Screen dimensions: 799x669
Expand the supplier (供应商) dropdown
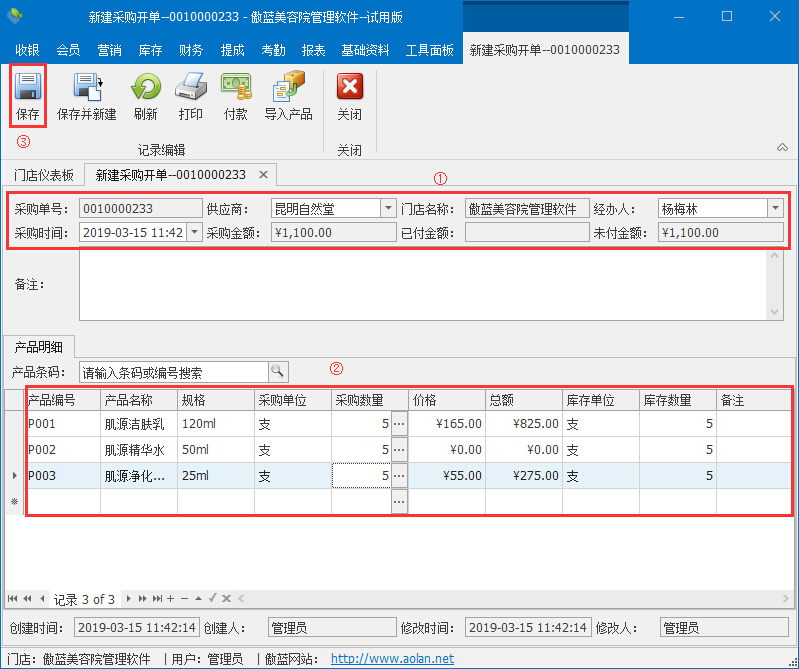[388, 208]
